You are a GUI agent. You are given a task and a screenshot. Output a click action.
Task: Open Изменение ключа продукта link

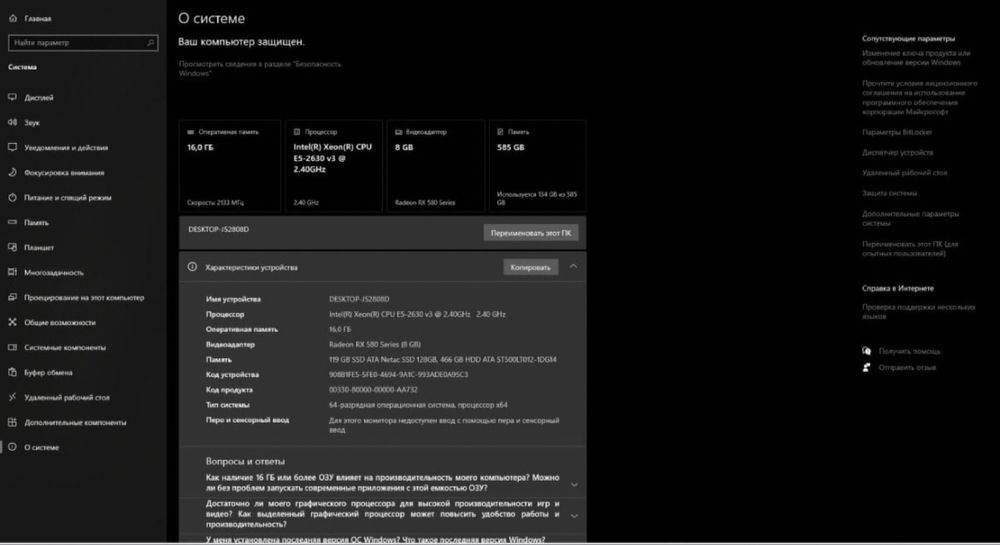tap(915, 58)
